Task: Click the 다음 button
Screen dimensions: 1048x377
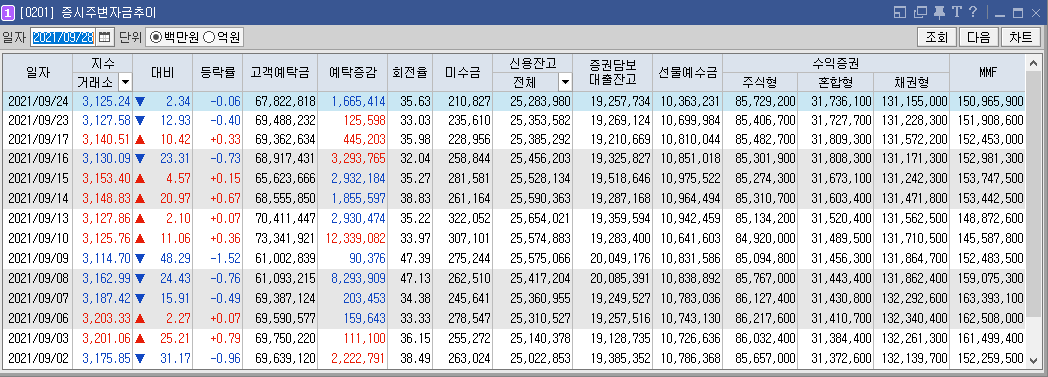Action: [x=978, y=37]
